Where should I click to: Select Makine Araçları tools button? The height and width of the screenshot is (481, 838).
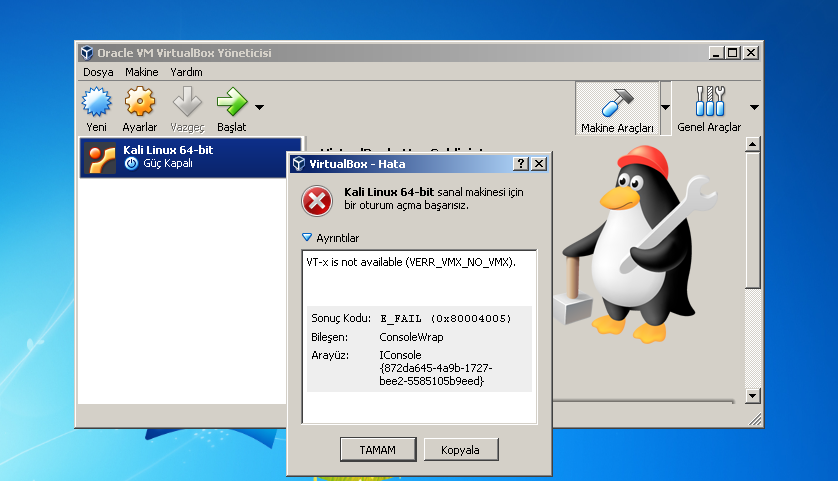(x=617, y=108)
